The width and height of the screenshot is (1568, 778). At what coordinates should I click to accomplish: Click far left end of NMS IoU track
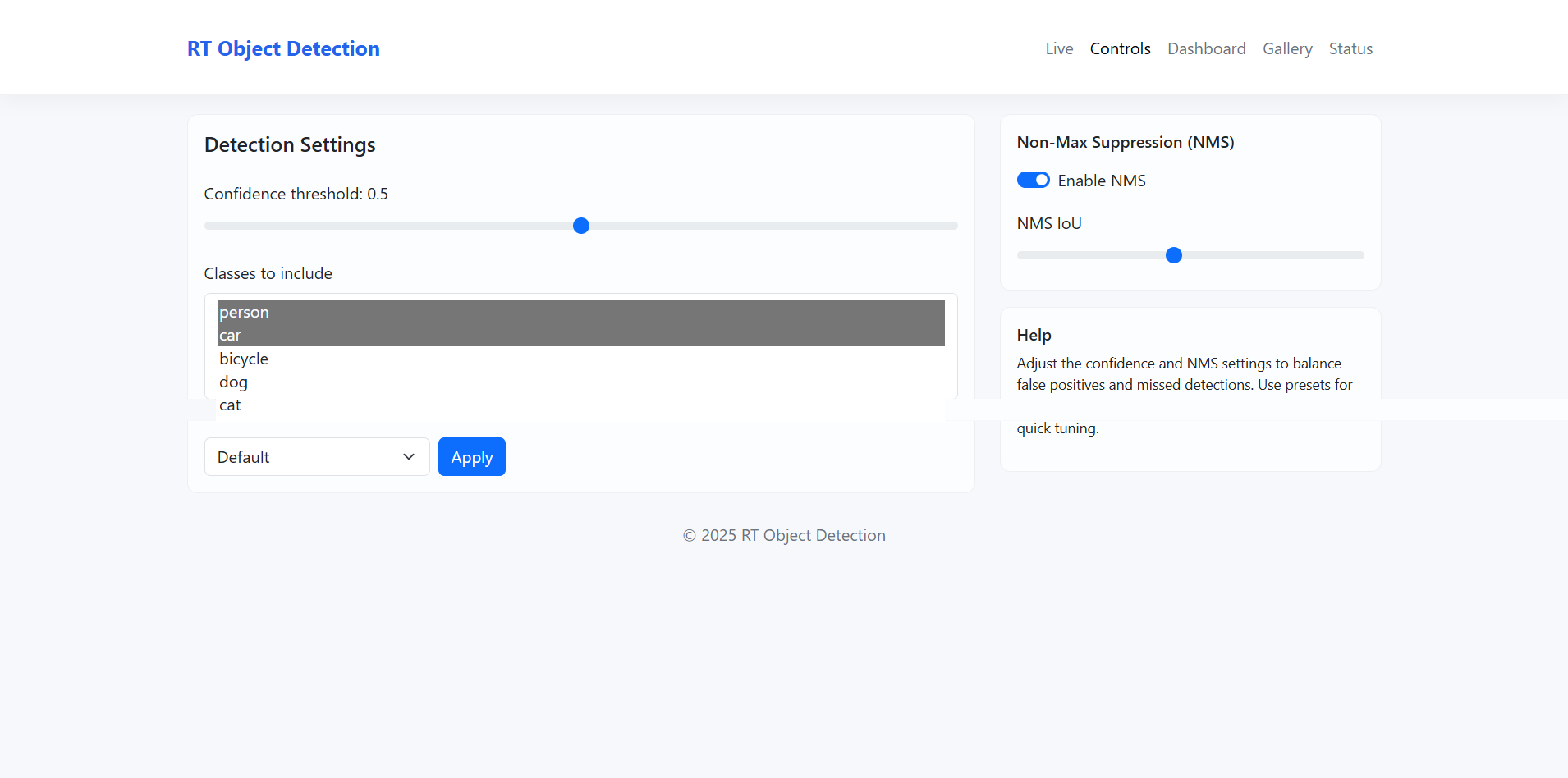pos(1022,255)
